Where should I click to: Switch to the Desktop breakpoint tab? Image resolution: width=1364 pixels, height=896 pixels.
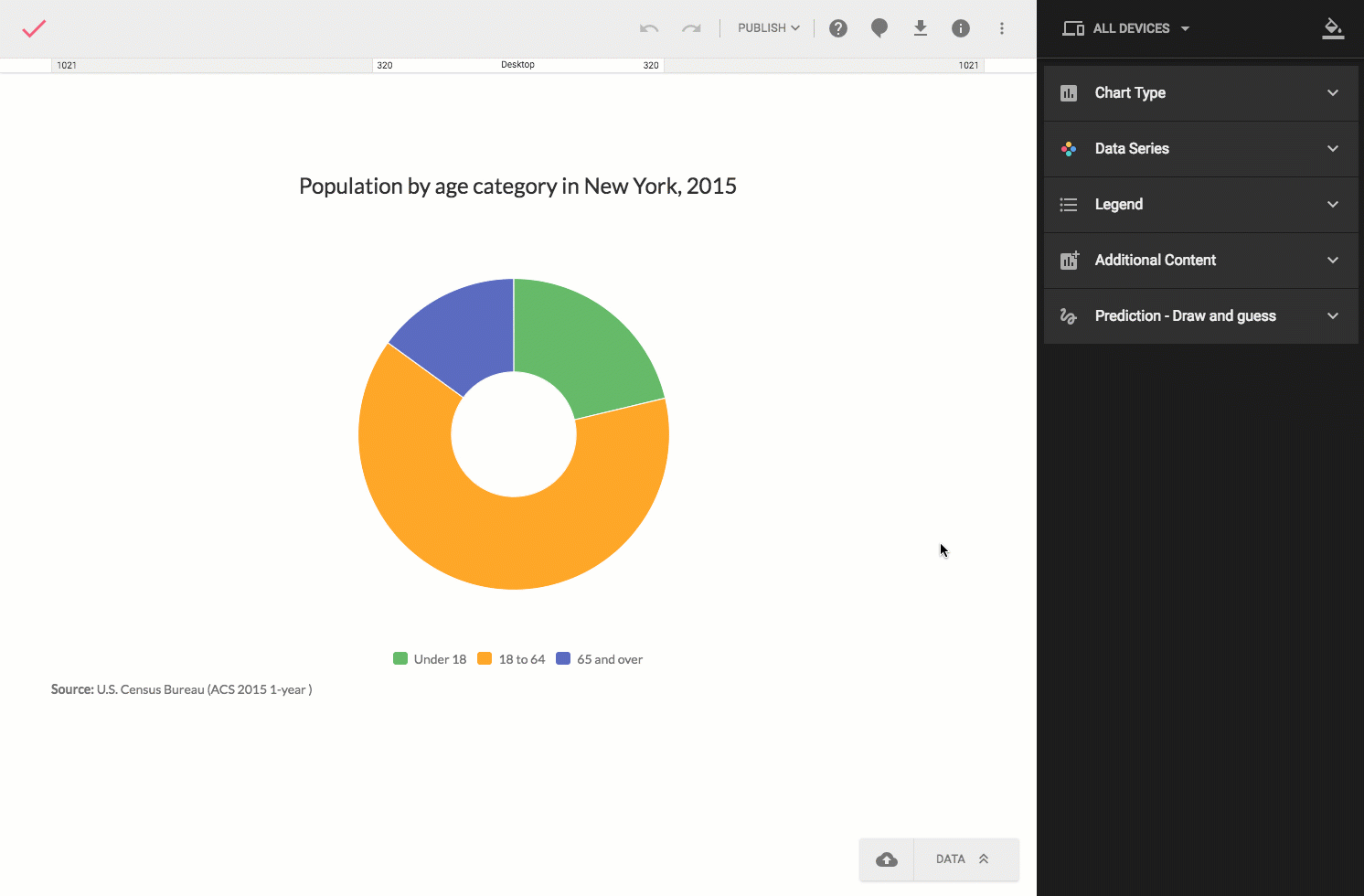tap(517, 64)
